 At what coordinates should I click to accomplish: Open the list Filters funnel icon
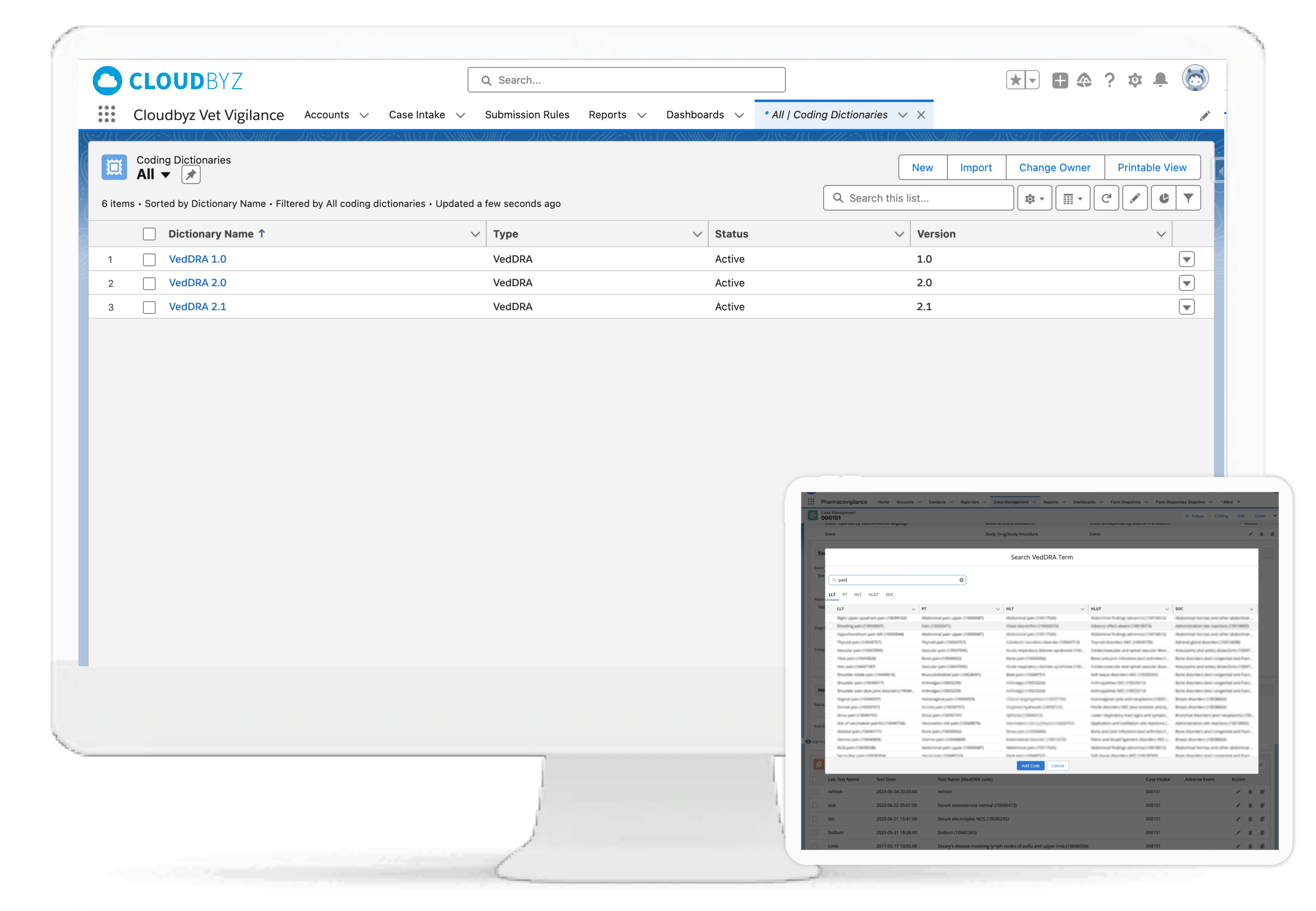[x=1188, y=198]
